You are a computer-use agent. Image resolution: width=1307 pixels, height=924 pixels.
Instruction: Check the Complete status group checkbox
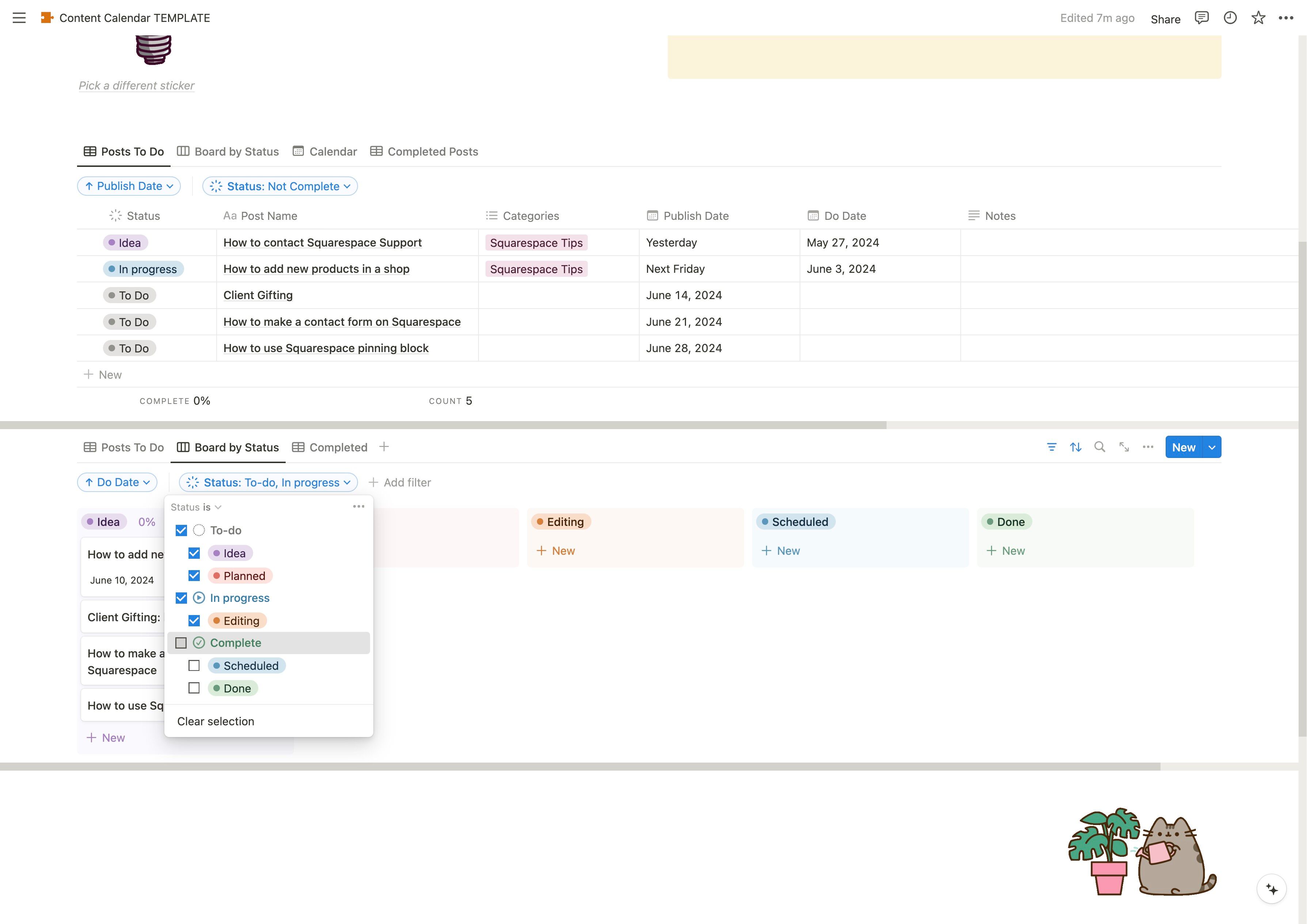coord(181,643)
